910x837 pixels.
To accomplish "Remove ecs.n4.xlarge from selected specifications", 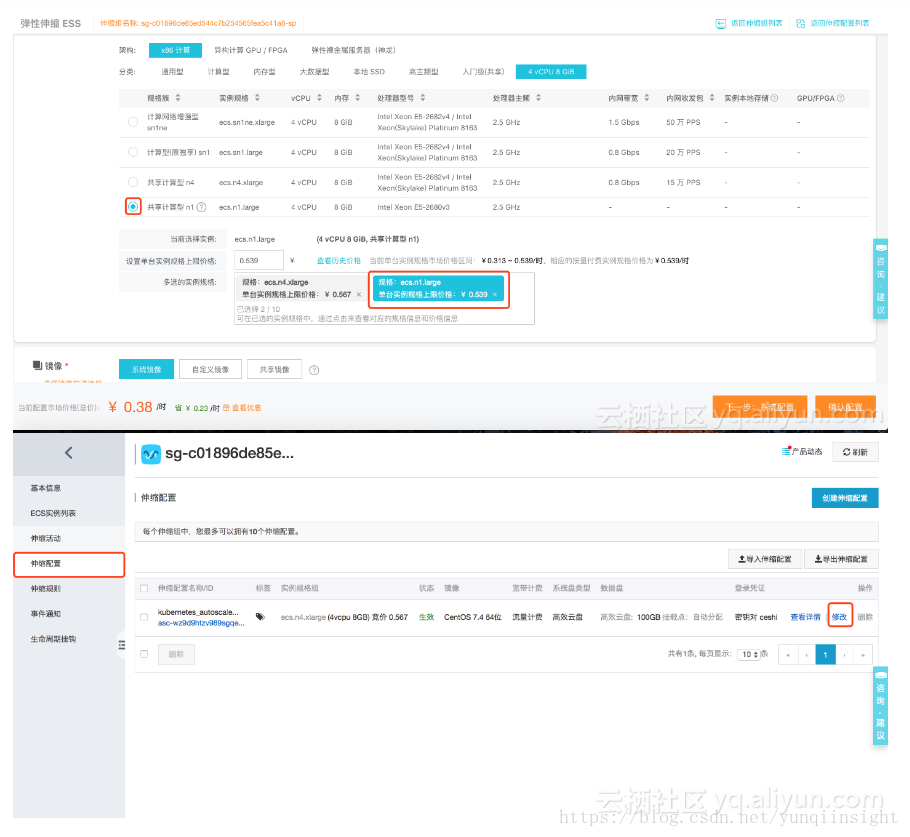I will click(359, 295).
